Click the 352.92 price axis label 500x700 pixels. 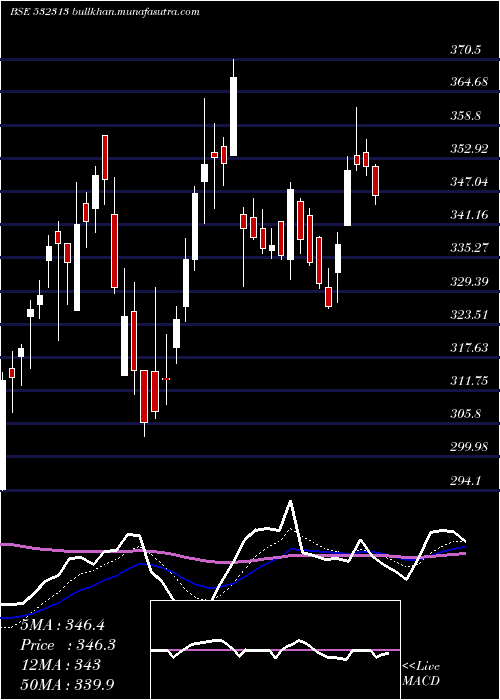(x=469, y=149)
